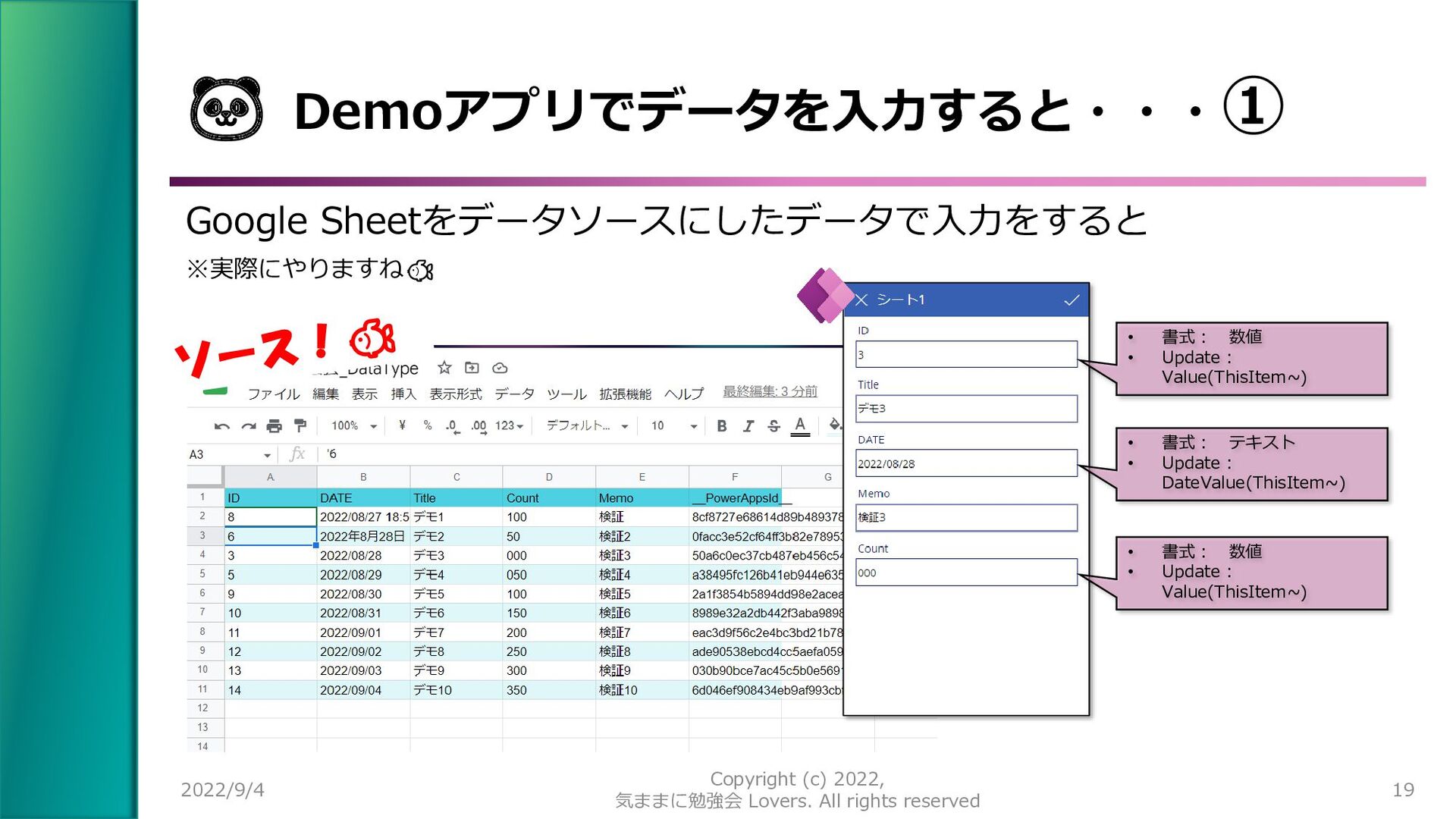Apply percent format button

pyautogui.click(x=428, y=425)
